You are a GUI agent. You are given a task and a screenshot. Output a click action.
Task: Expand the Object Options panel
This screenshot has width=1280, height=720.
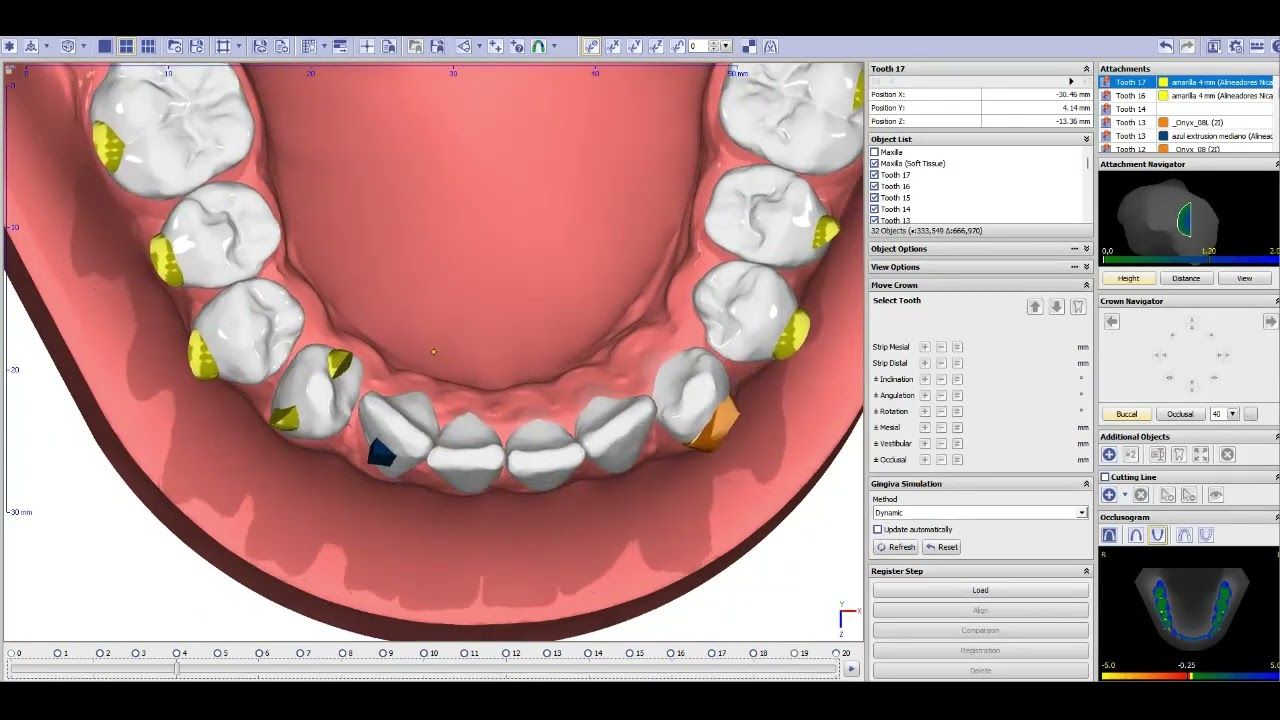point(1086,249)
